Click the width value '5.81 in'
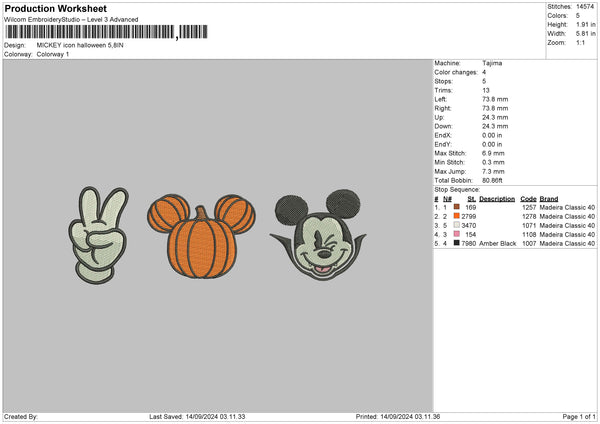600x424 pixels. [x=585, y=34]
